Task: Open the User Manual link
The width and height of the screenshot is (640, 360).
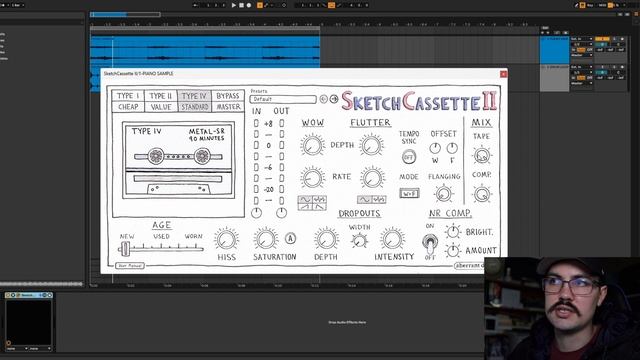Action: 130,266
